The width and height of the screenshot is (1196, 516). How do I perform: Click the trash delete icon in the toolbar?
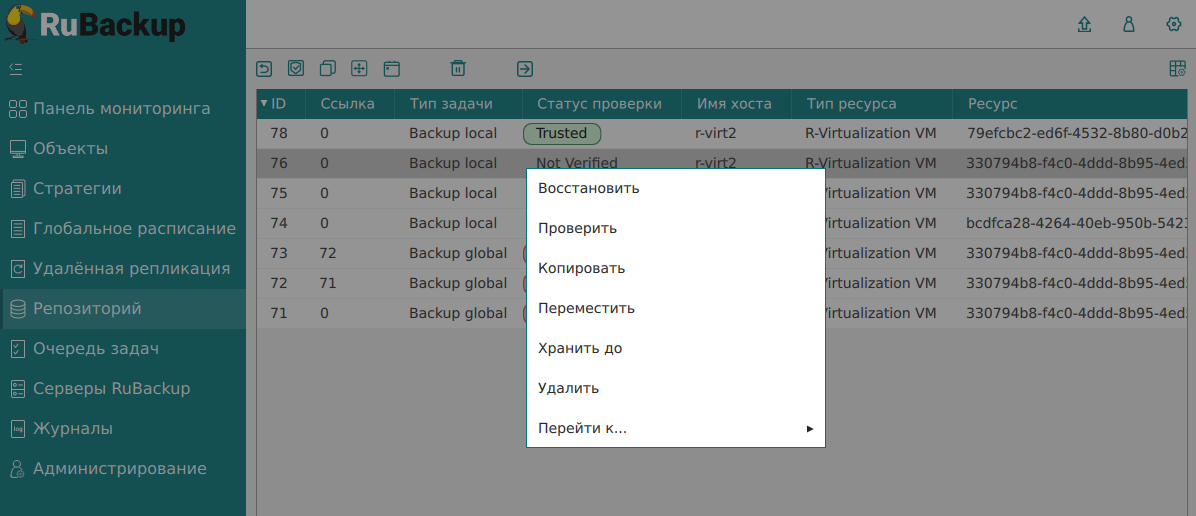(x=458, y=68)
